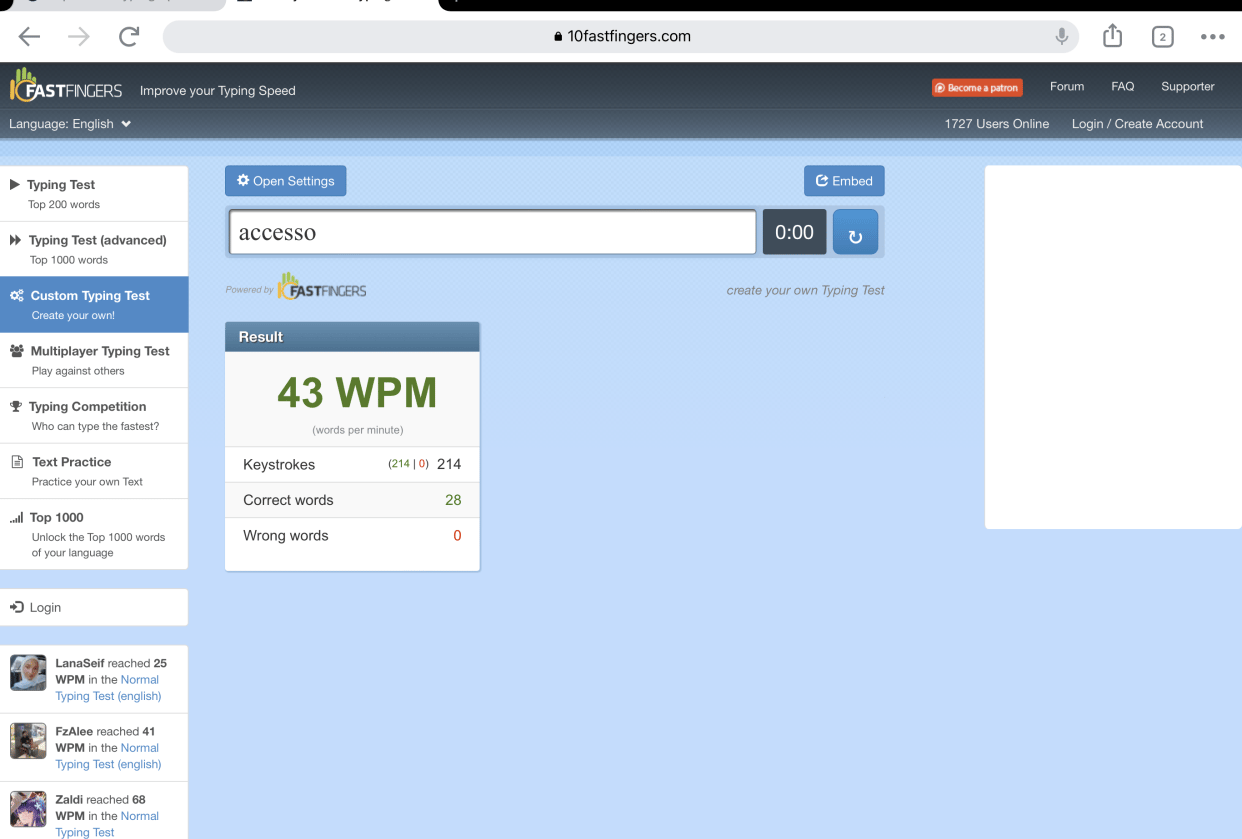Click the browser back arrow
Screen dimensions: 1242x839
tap(30, 37)
